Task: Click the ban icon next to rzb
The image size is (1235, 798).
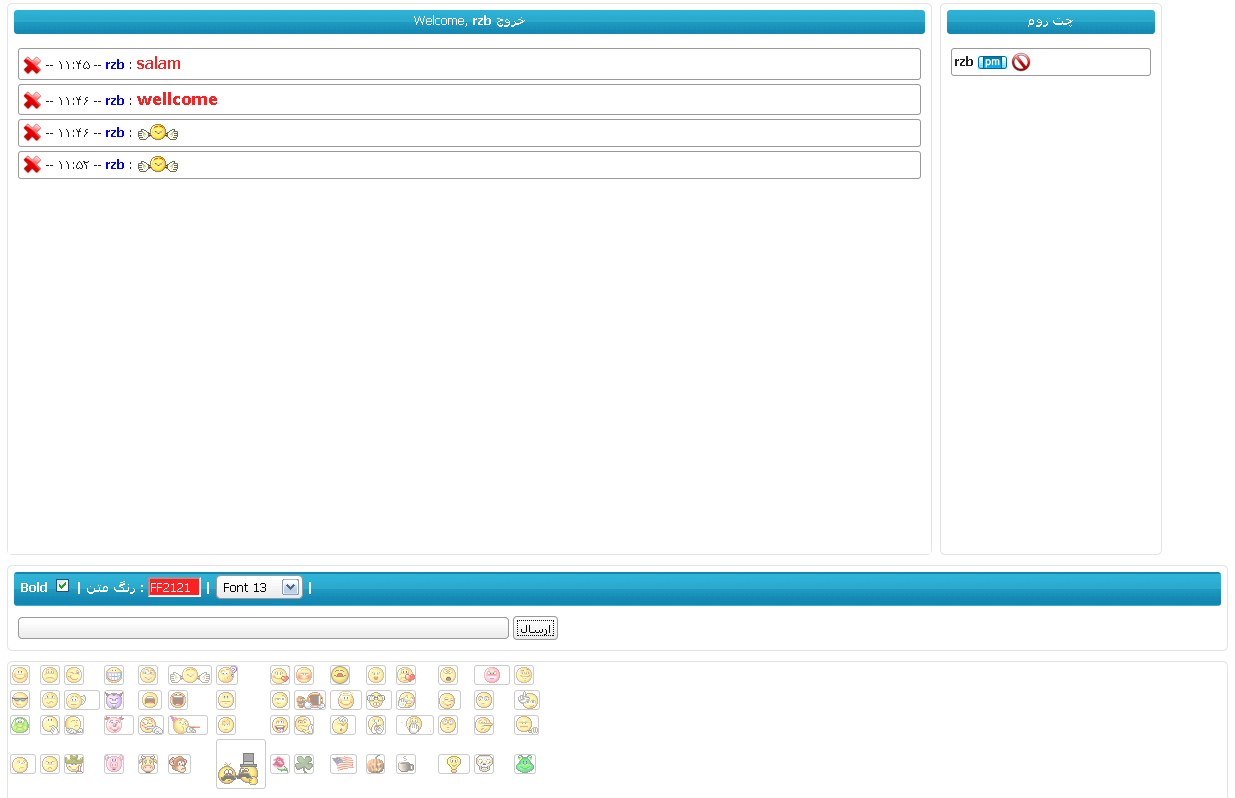Action: point(1020,62)
